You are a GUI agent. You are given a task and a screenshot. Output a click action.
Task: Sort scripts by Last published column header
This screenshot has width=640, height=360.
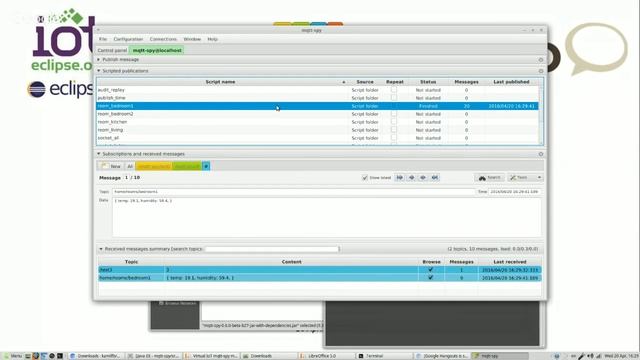(x=511, y=82)
